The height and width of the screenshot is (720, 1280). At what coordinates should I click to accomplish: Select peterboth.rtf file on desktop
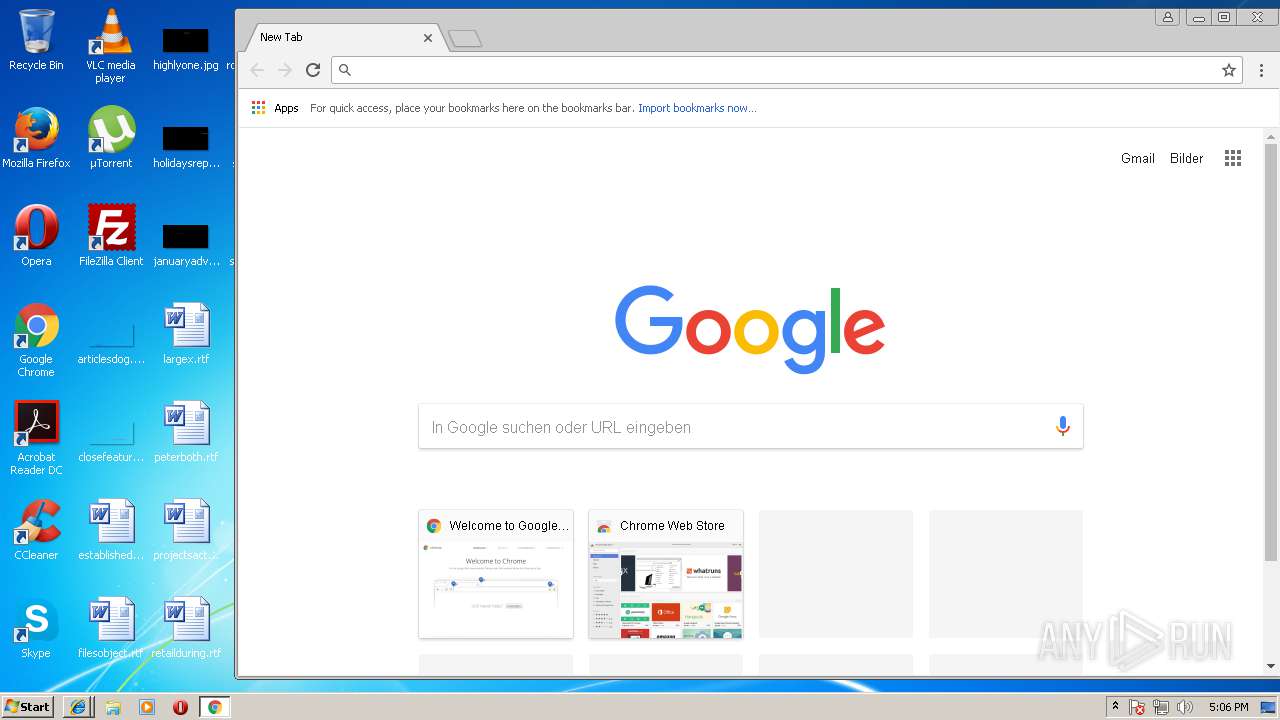click(186, 432)
